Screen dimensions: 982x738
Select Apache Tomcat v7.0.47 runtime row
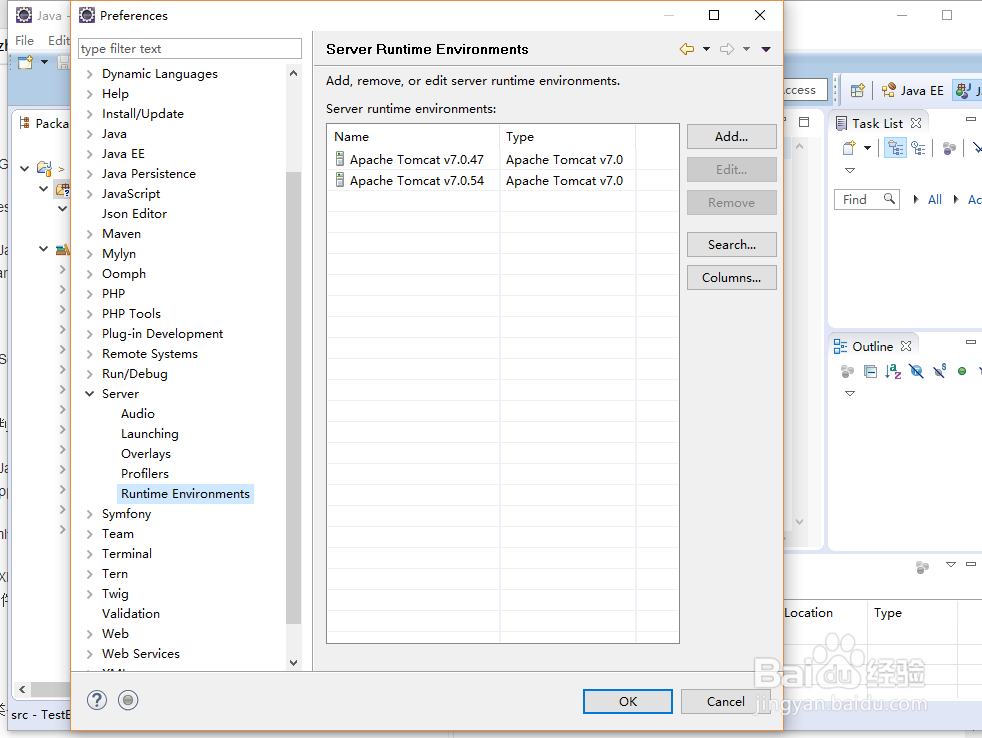[502, 159]
